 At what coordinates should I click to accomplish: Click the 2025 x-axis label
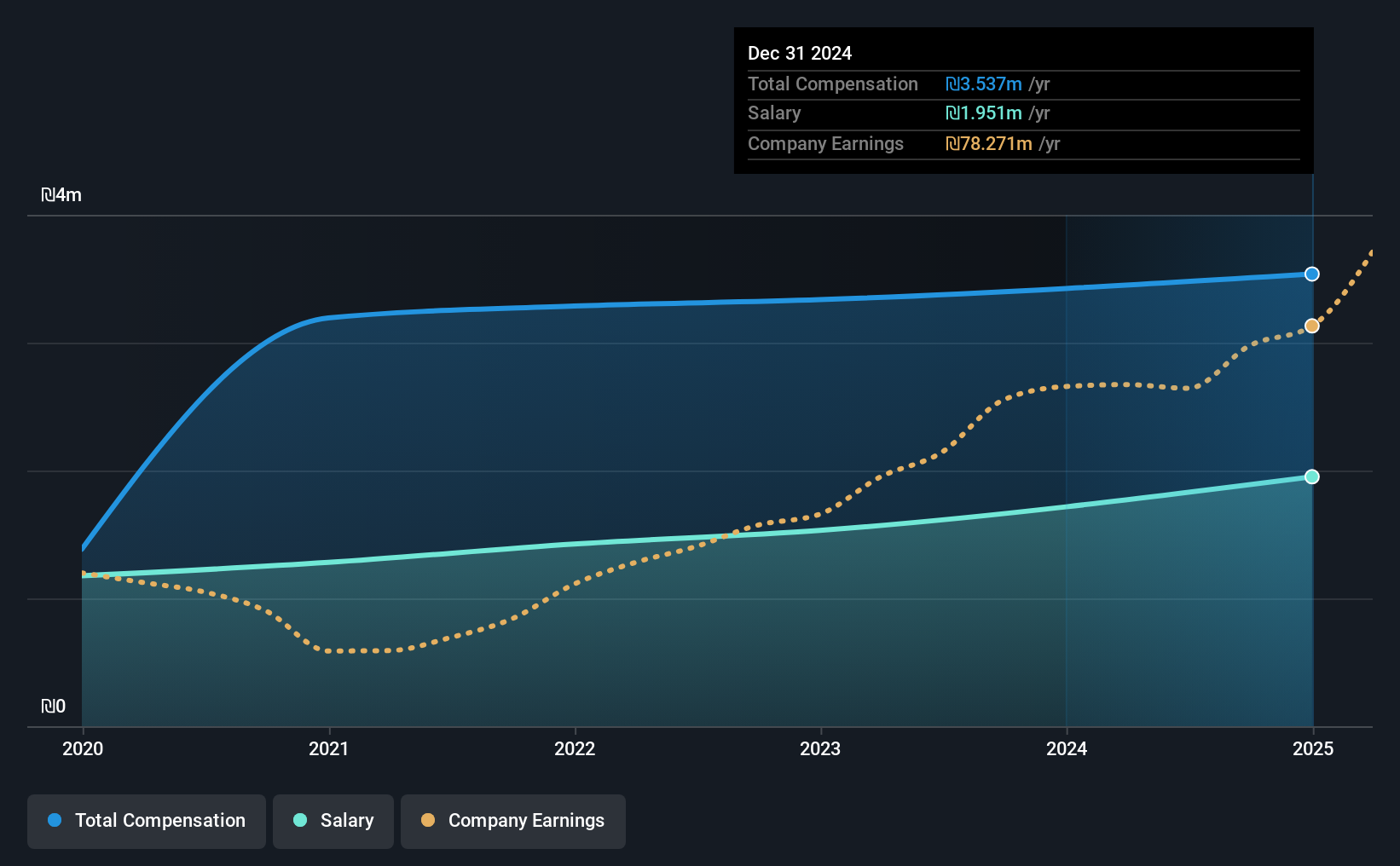click(x=1313, y=748)
